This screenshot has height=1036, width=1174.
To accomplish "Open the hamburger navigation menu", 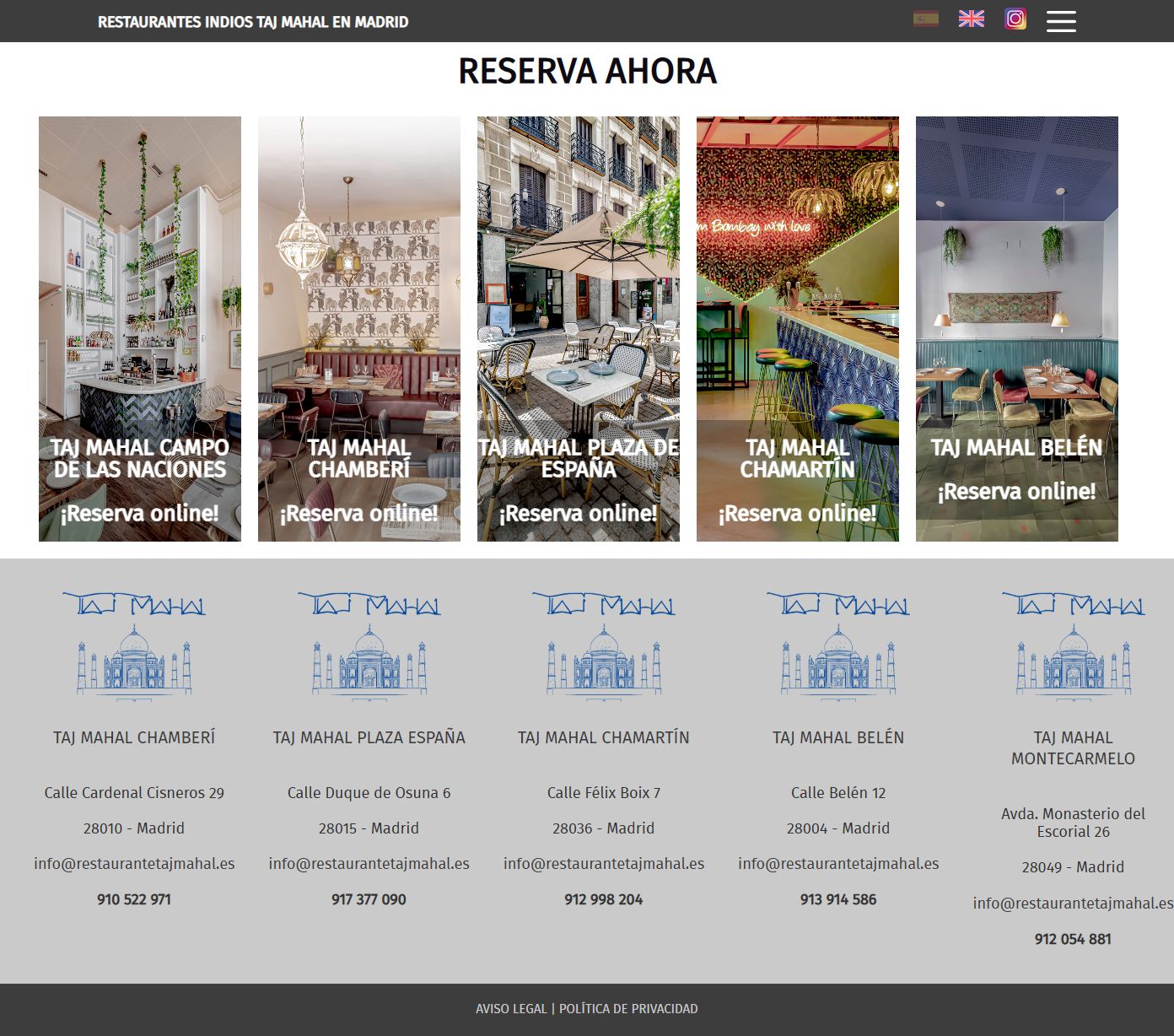I will 1061,21.
